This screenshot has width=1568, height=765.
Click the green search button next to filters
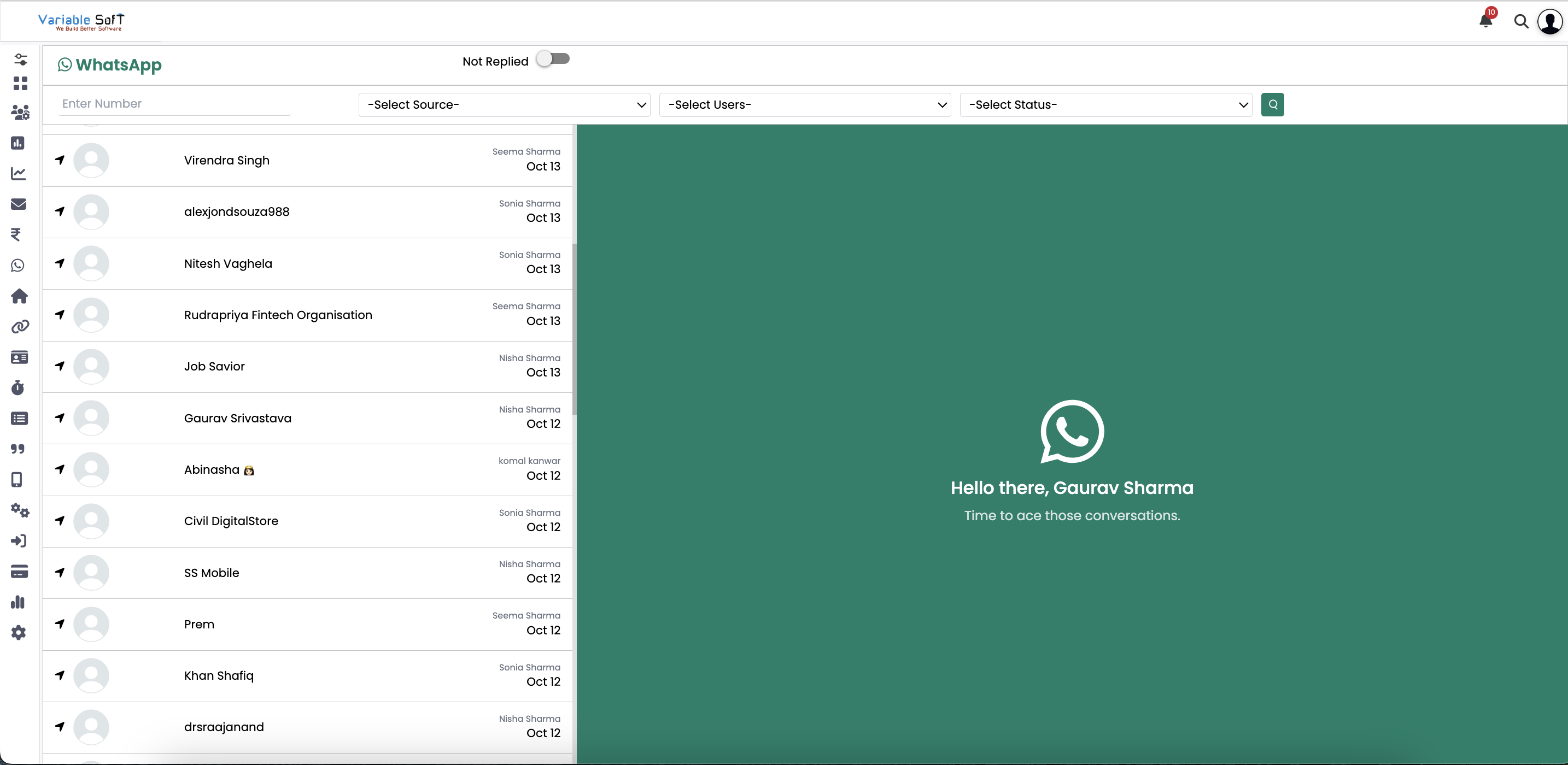point(1273,104)
